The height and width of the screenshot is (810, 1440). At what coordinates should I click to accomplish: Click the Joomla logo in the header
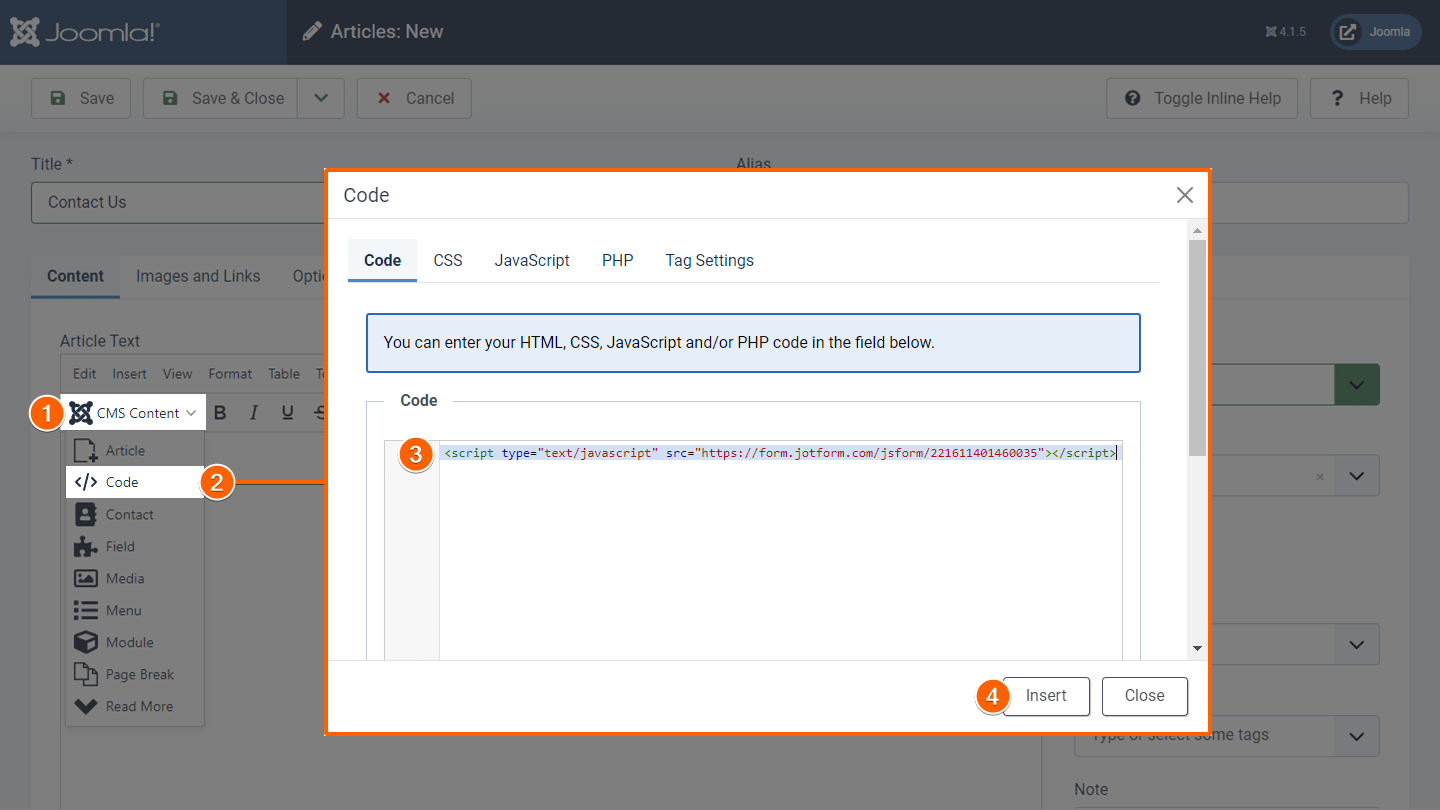[85, 32]
